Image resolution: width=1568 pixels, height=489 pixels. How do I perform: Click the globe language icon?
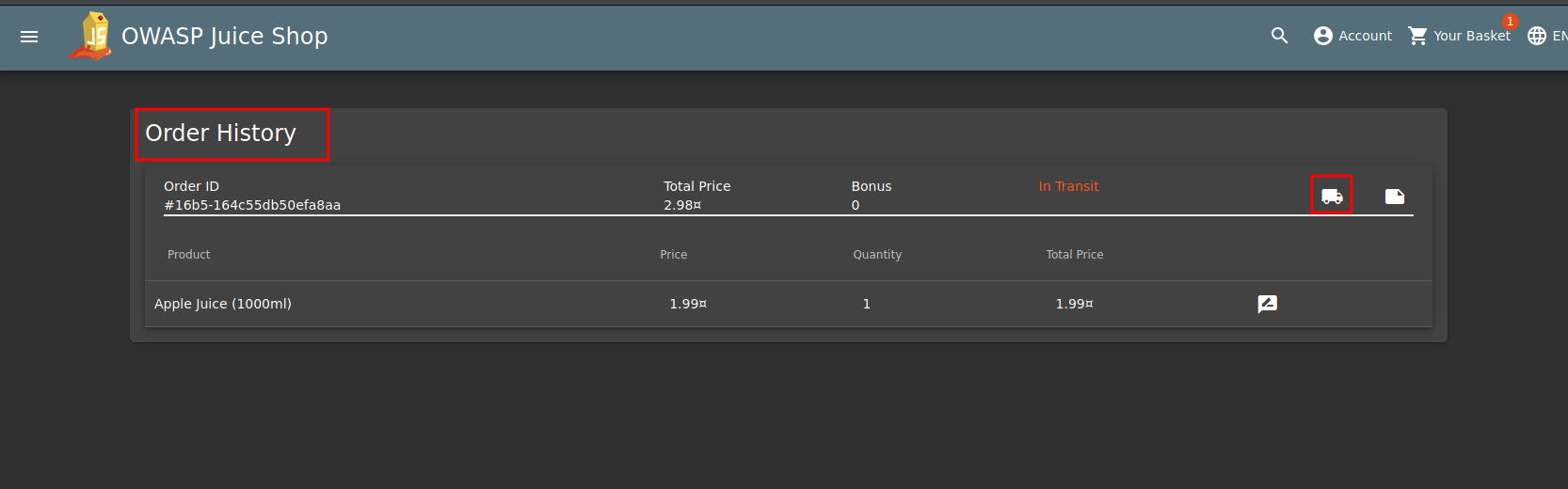[x=1537, y=36]
